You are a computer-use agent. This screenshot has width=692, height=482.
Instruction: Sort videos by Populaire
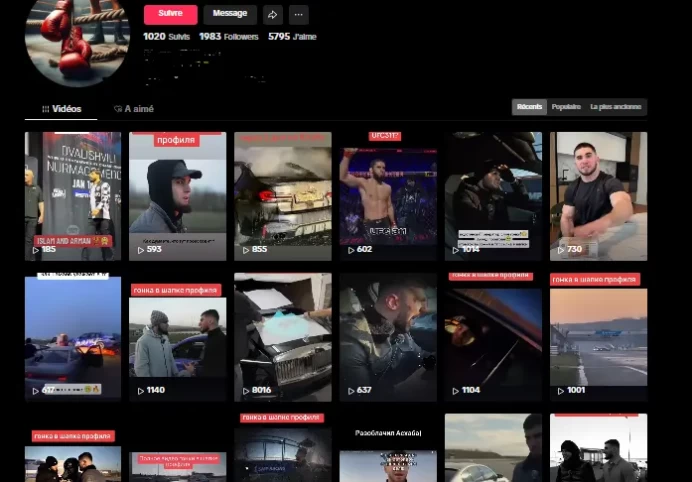click(566, 107)
